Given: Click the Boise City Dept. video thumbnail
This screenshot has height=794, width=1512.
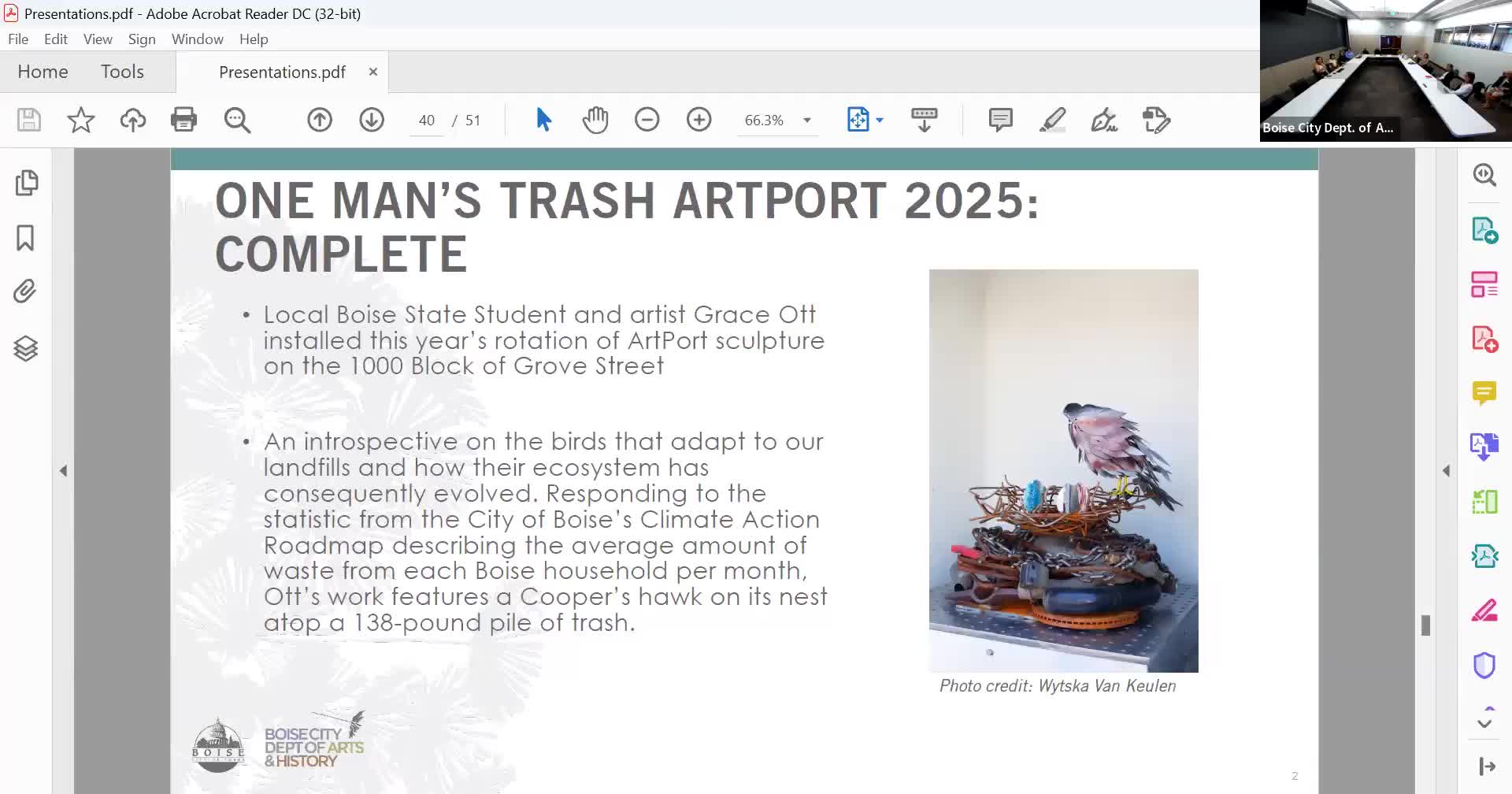Looking at the screenshot, I should 1386,71.
